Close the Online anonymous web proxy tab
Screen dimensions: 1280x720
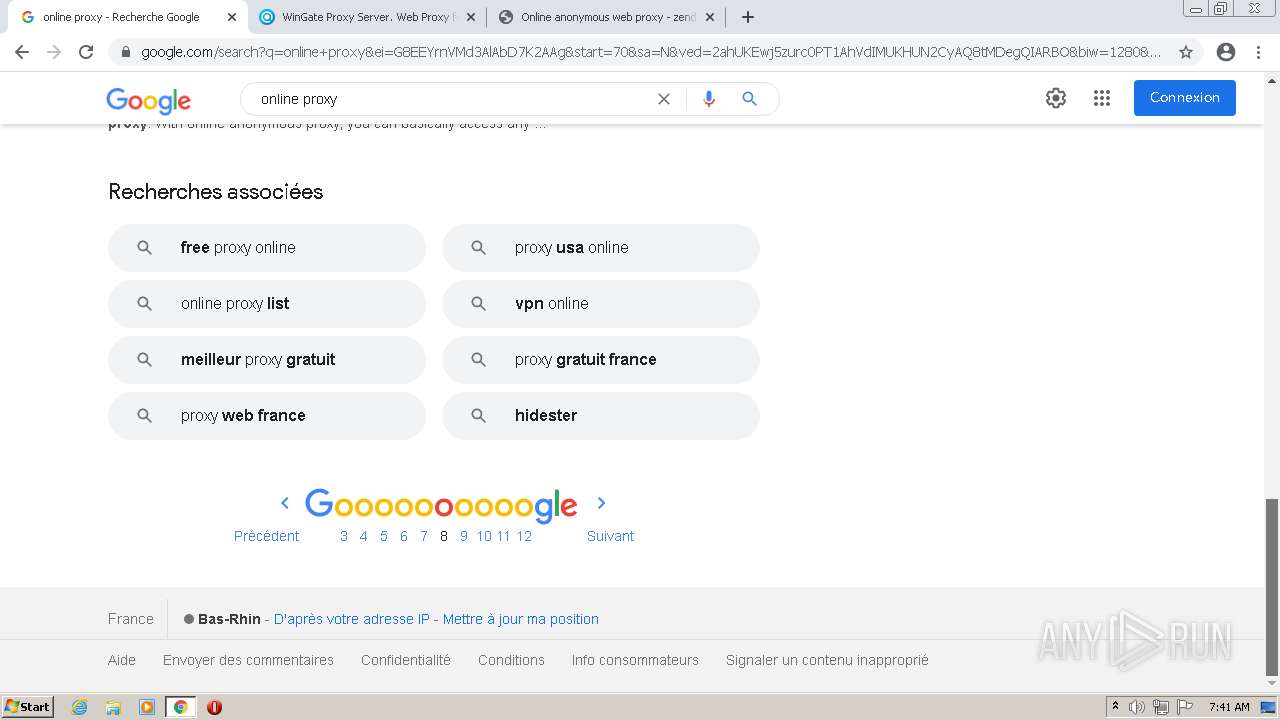709,17
